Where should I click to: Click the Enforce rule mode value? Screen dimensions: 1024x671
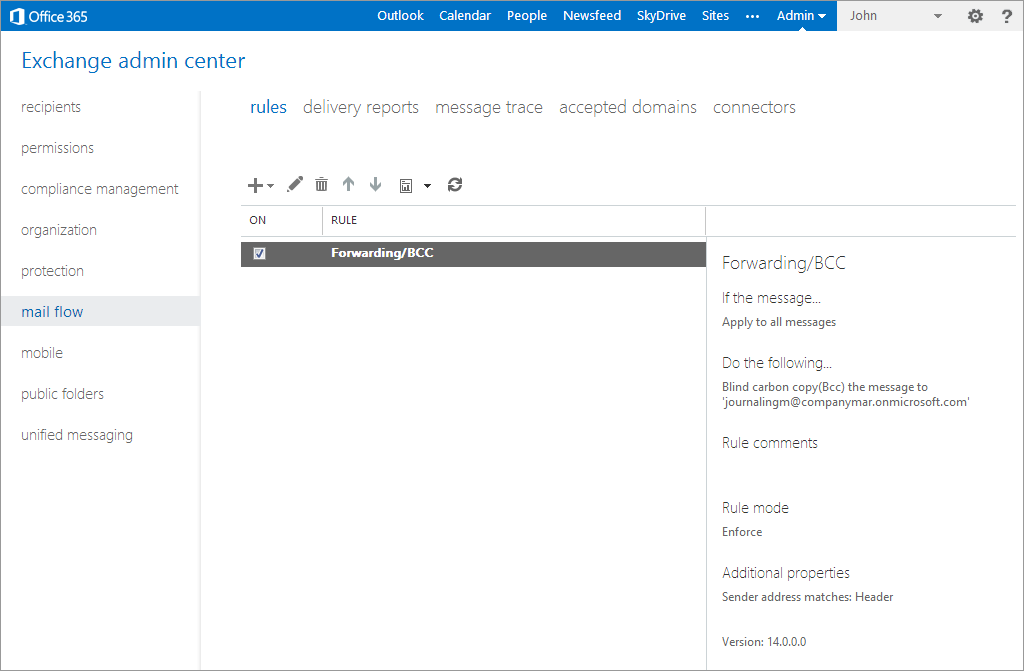pyautogui.click(x=742, y=532)
